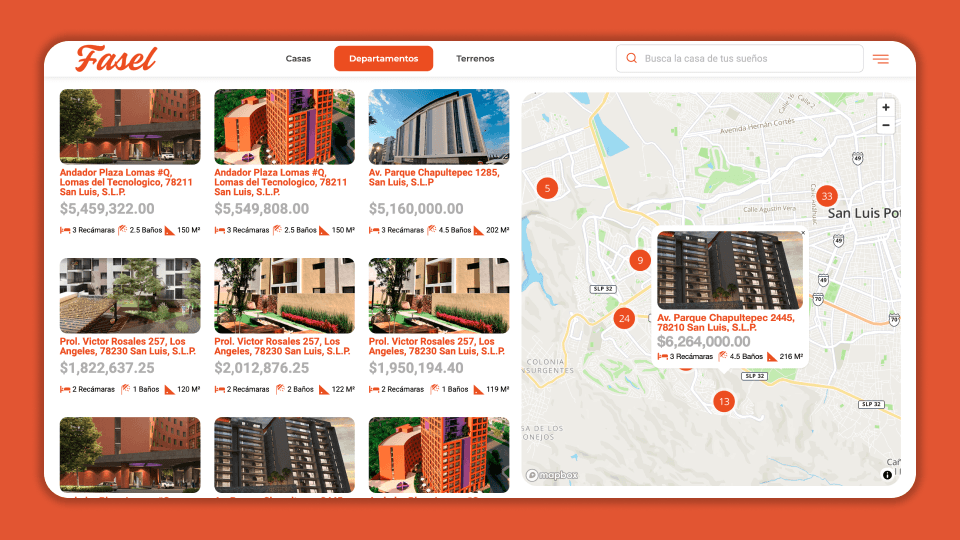Switch to the Terrenos tab

pyautogui.click(x=475, y=59)
